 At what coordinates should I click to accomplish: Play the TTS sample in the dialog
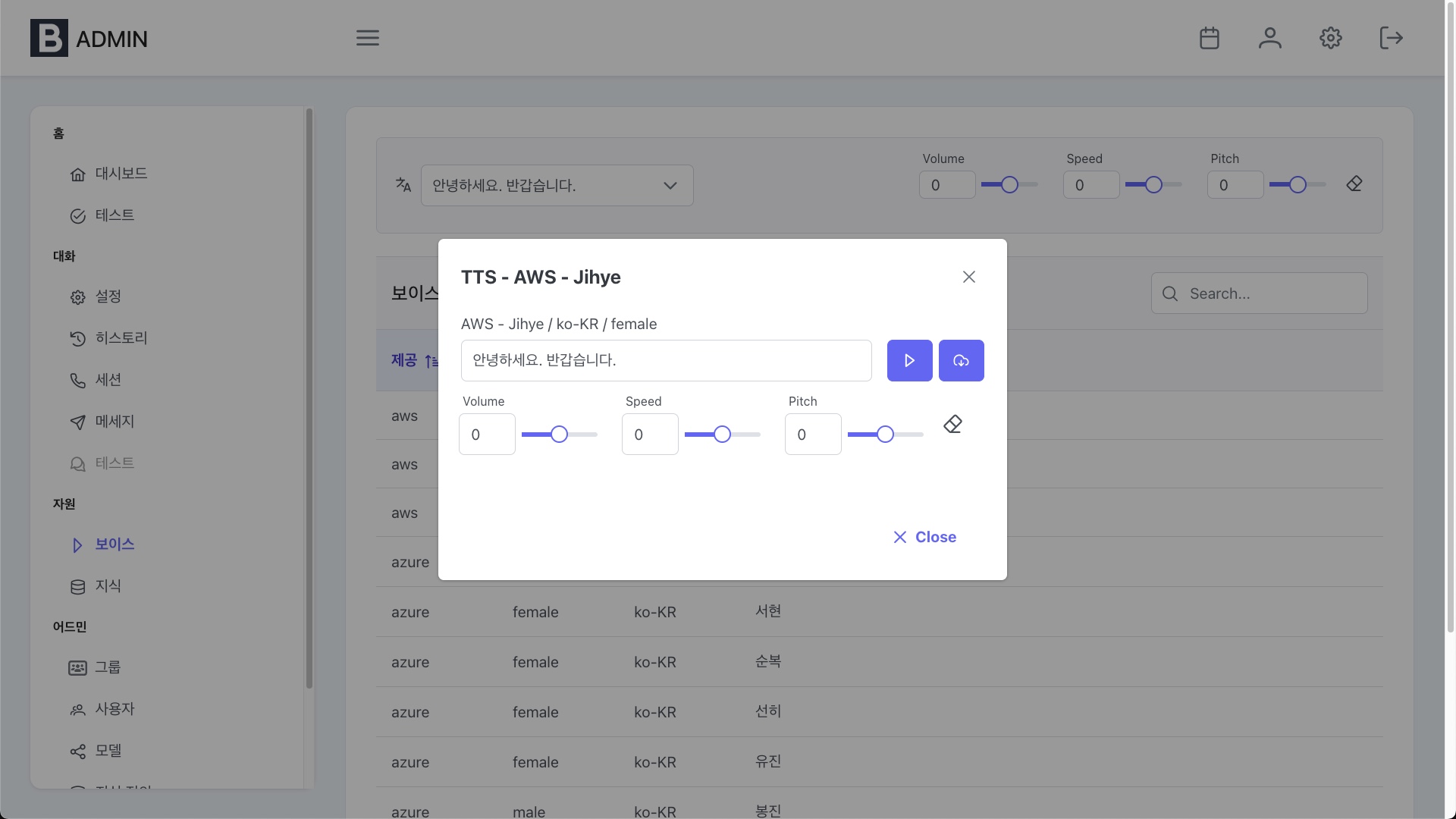909,360
